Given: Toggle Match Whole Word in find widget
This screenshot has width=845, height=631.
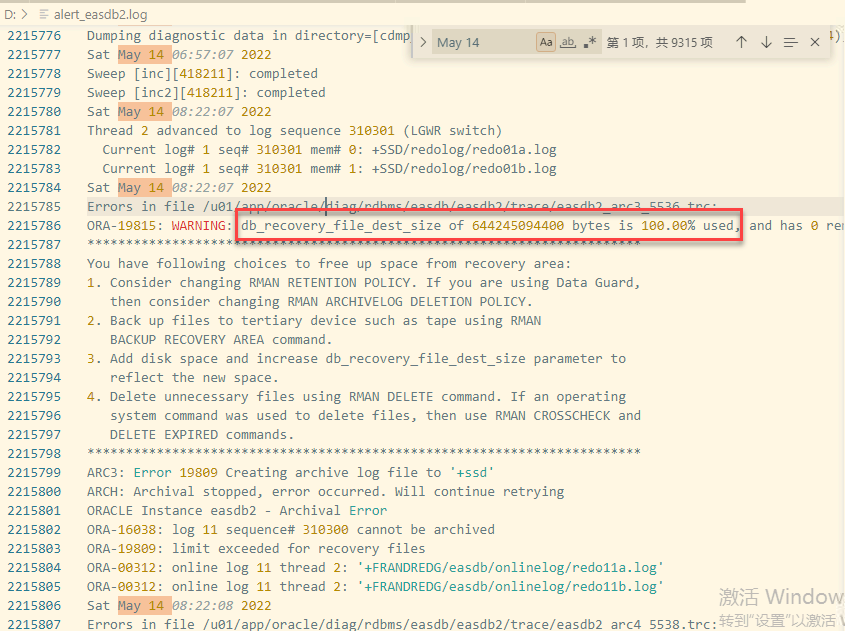Looking at the screenshot, I should click(567, 42).
